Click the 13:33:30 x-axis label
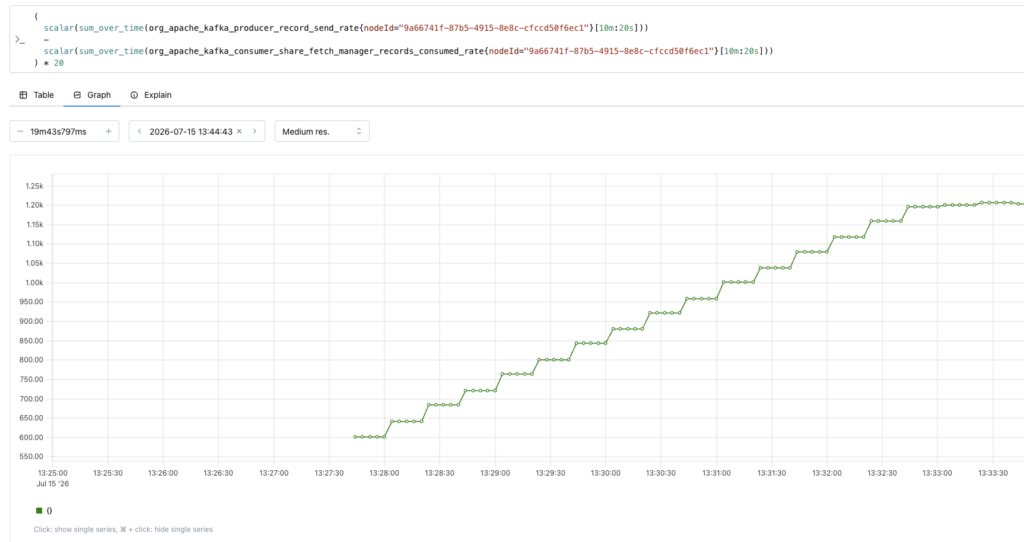This screenshot has width=1024, height=542. (993, 473)
